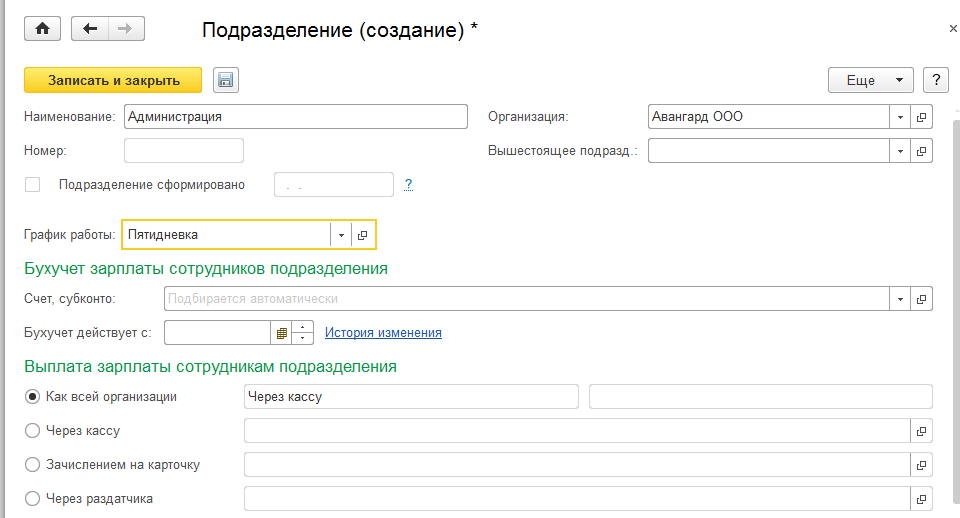The width and height of the screenshot is (960, 518).
Task: Expand the График работы dropdown arrow
Action: (341, 235)
